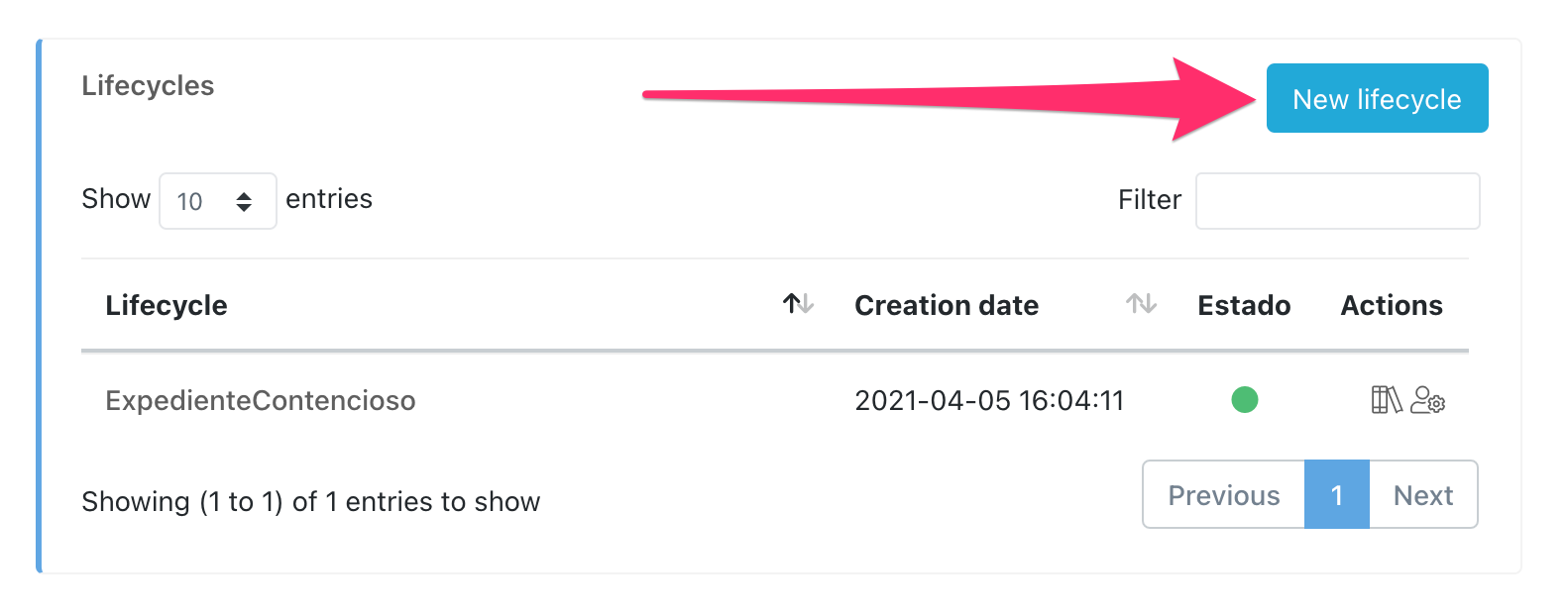This screenshot has height=616, width=1568.
Task: Click the user settings gear icon
Action: [x=1428, y=400]
